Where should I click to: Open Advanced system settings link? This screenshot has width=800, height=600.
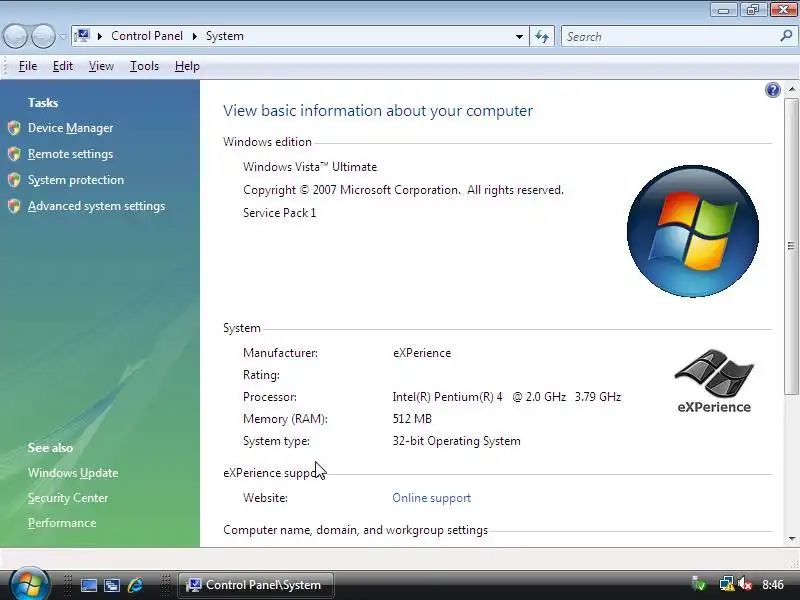[x=96, y=206]
